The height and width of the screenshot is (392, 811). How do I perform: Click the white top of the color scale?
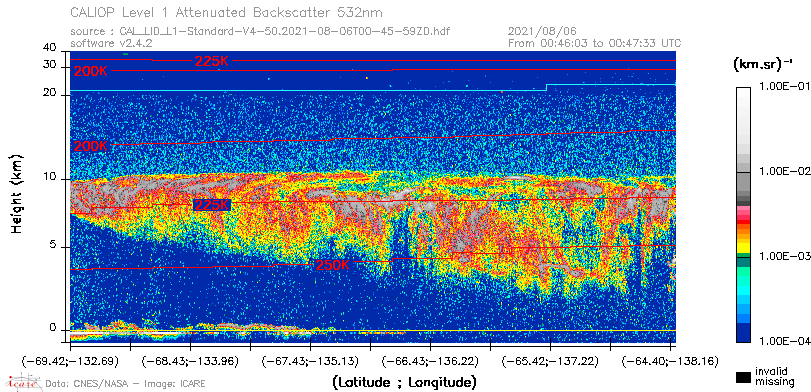point(743,91)
